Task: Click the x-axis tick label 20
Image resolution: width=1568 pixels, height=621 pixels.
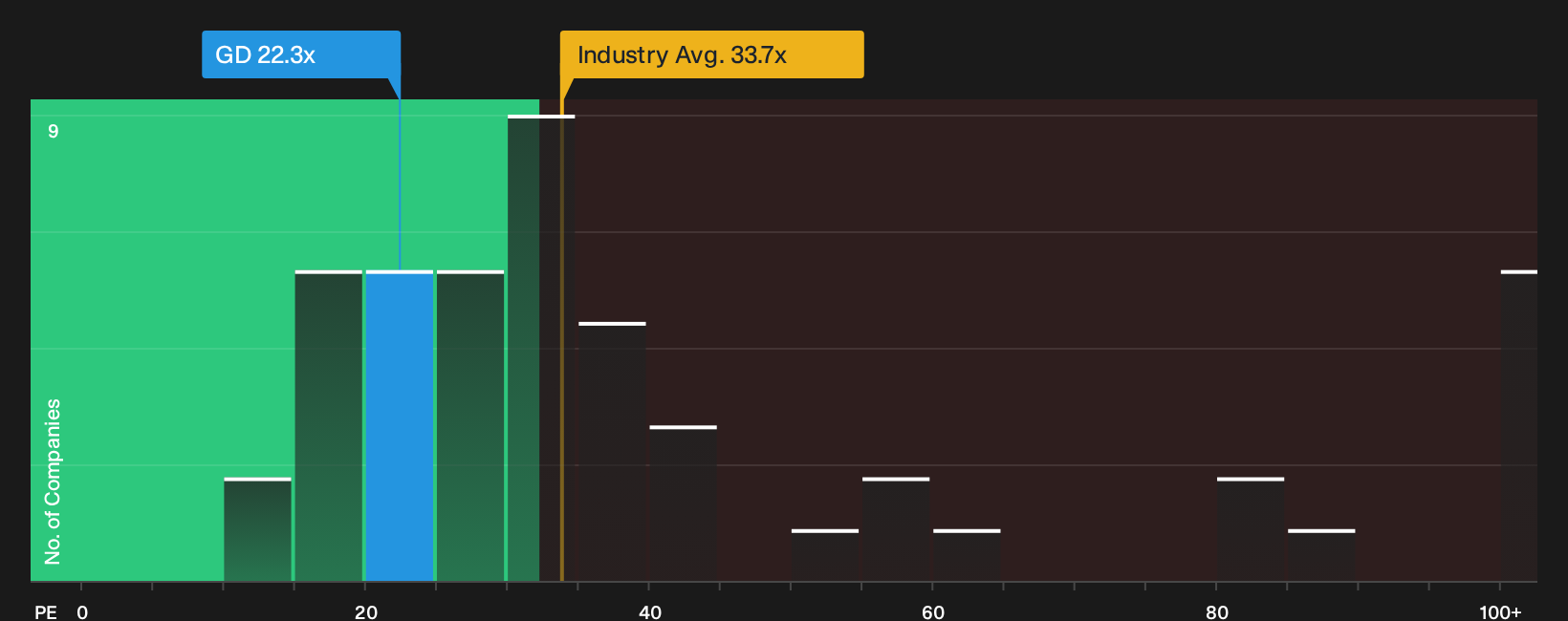Action: [x=366, y=612]
